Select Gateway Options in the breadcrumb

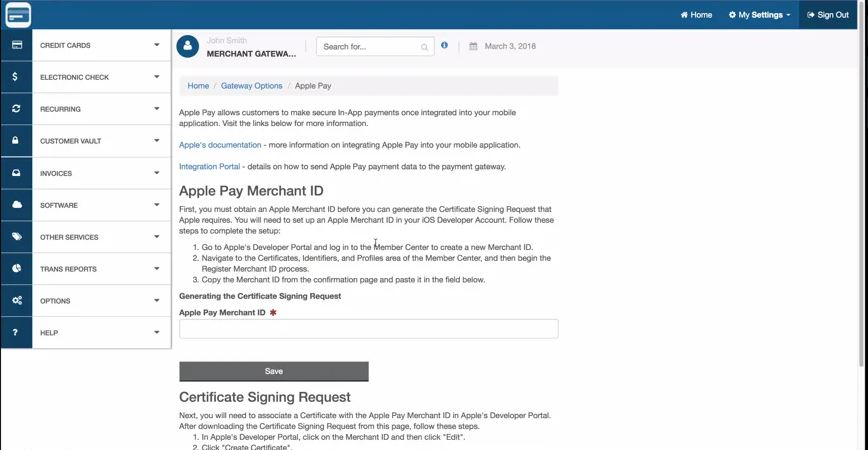click(x=251, y=86)
